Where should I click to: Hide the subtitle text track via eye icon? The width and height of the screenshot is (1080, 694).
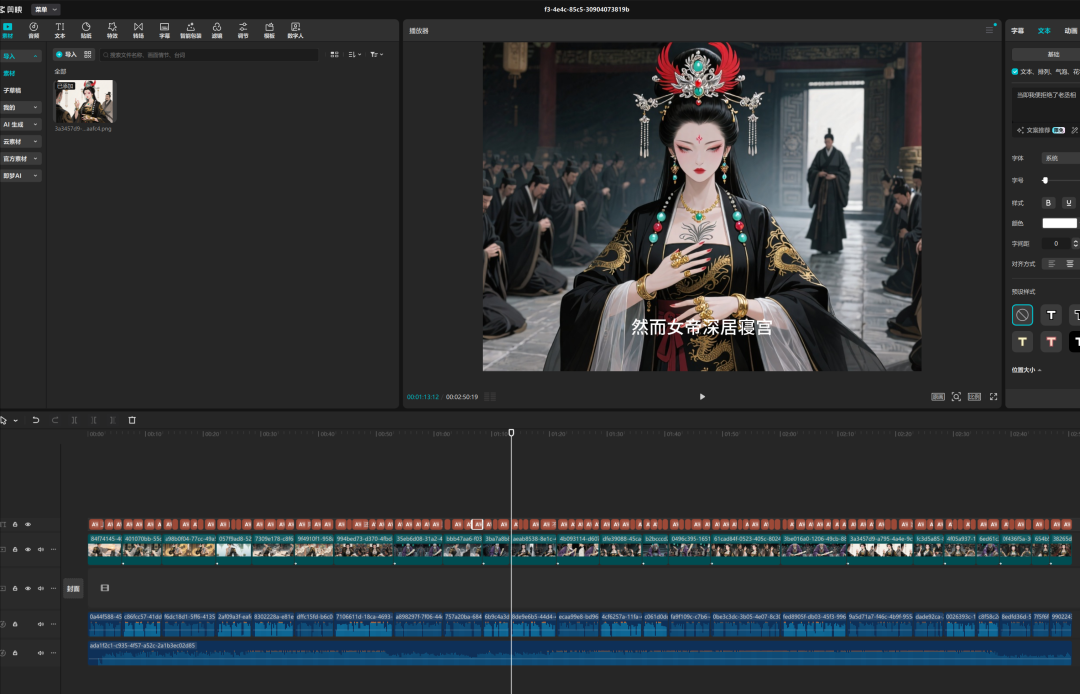[28, 524]
